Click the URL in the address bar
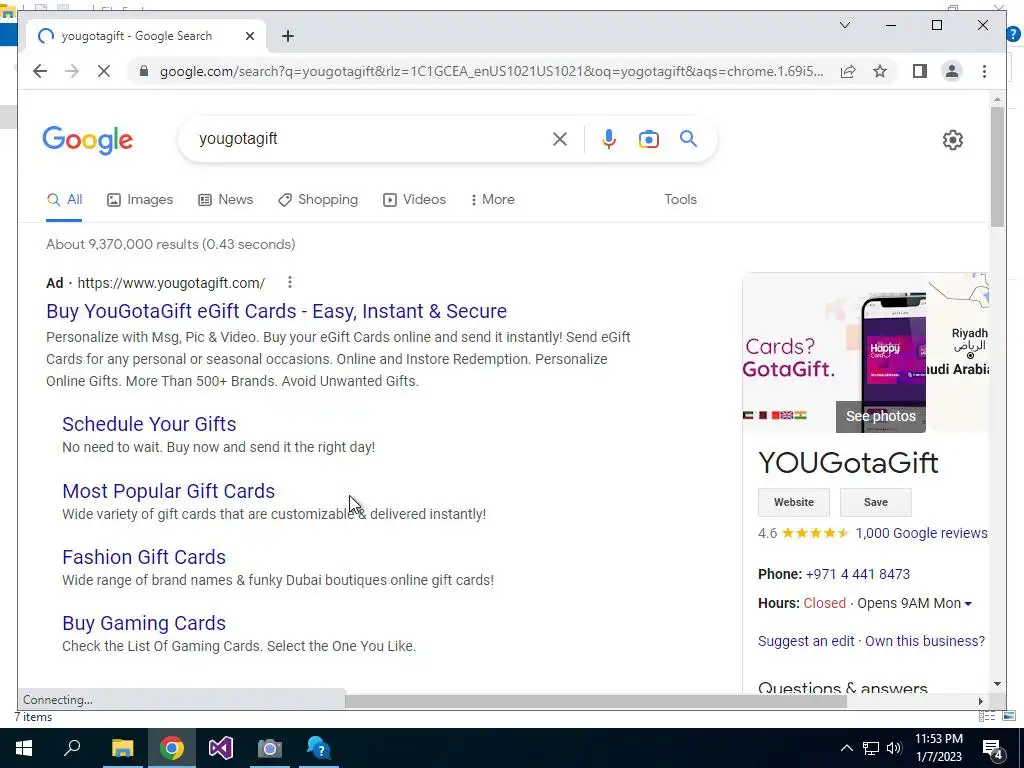This screenshot has height=768, width=1024. tap(491, 71)
